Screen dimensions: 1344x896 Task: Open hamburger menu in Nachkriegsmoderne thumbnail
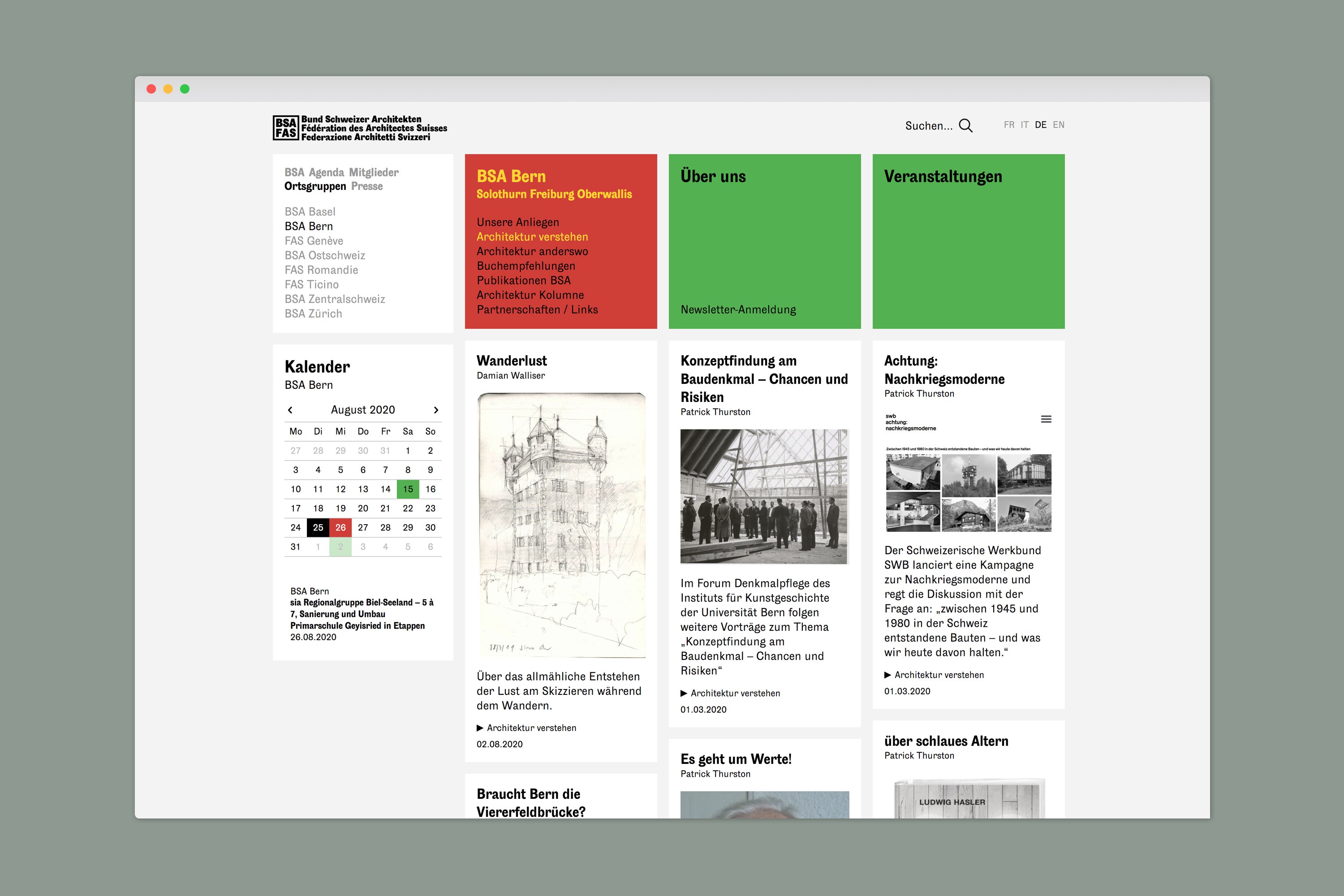(x=1046, y=419)
